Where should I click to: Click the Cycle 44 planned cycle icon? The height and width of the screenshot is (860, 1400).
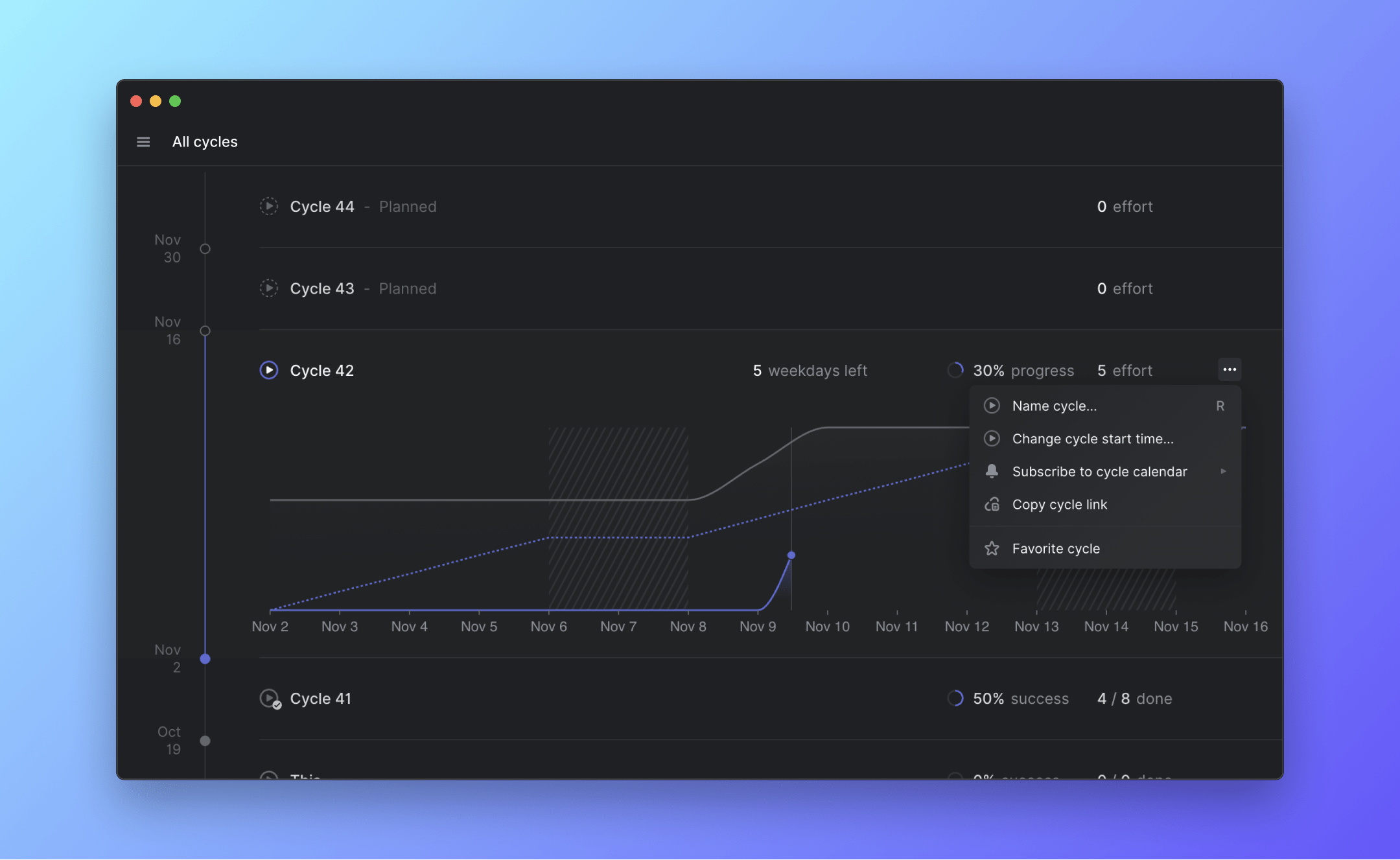coord(268,206)
